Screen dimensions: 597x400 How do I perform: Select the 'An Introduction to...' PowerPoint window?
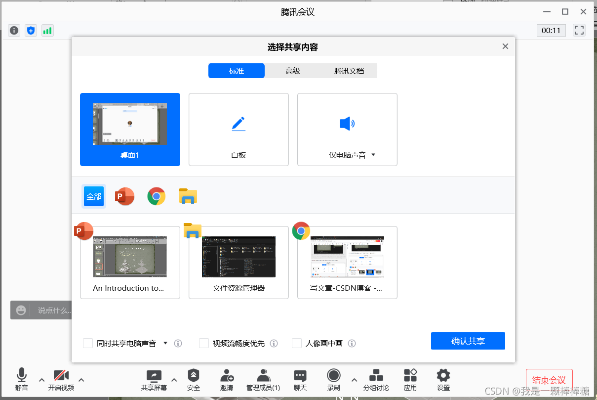[x=130, y=263]
